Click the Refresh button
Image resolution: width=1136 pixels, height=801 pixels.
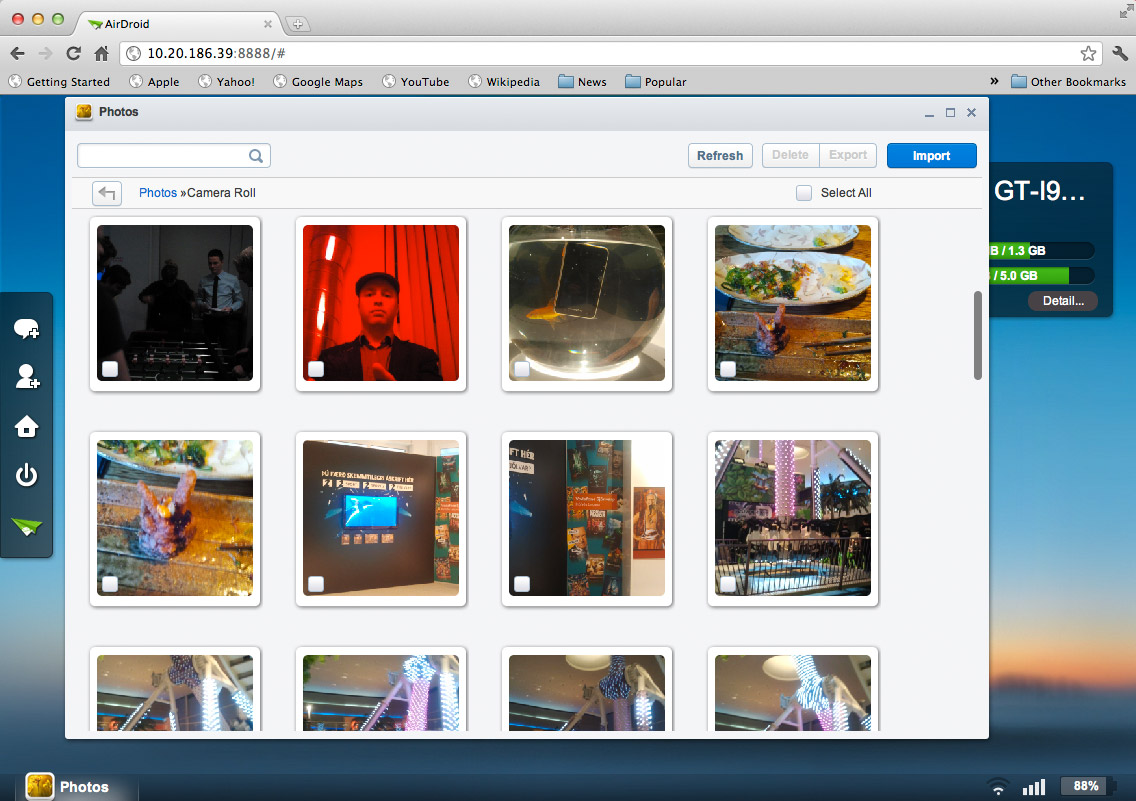click(720, 155)
